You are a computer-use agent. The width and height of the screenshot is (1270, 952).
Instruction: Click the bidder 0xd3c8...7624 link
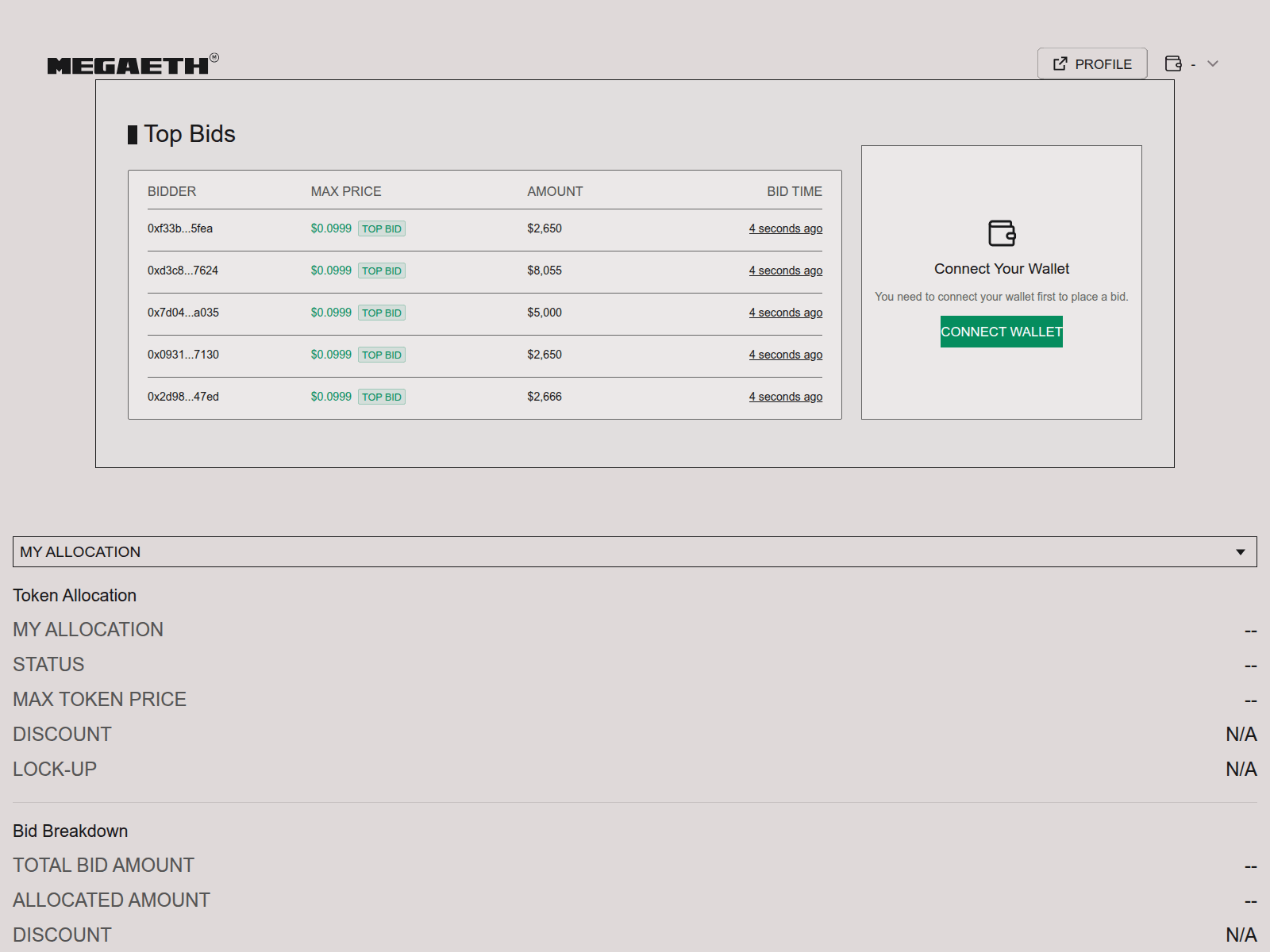(x=183, y=270)
